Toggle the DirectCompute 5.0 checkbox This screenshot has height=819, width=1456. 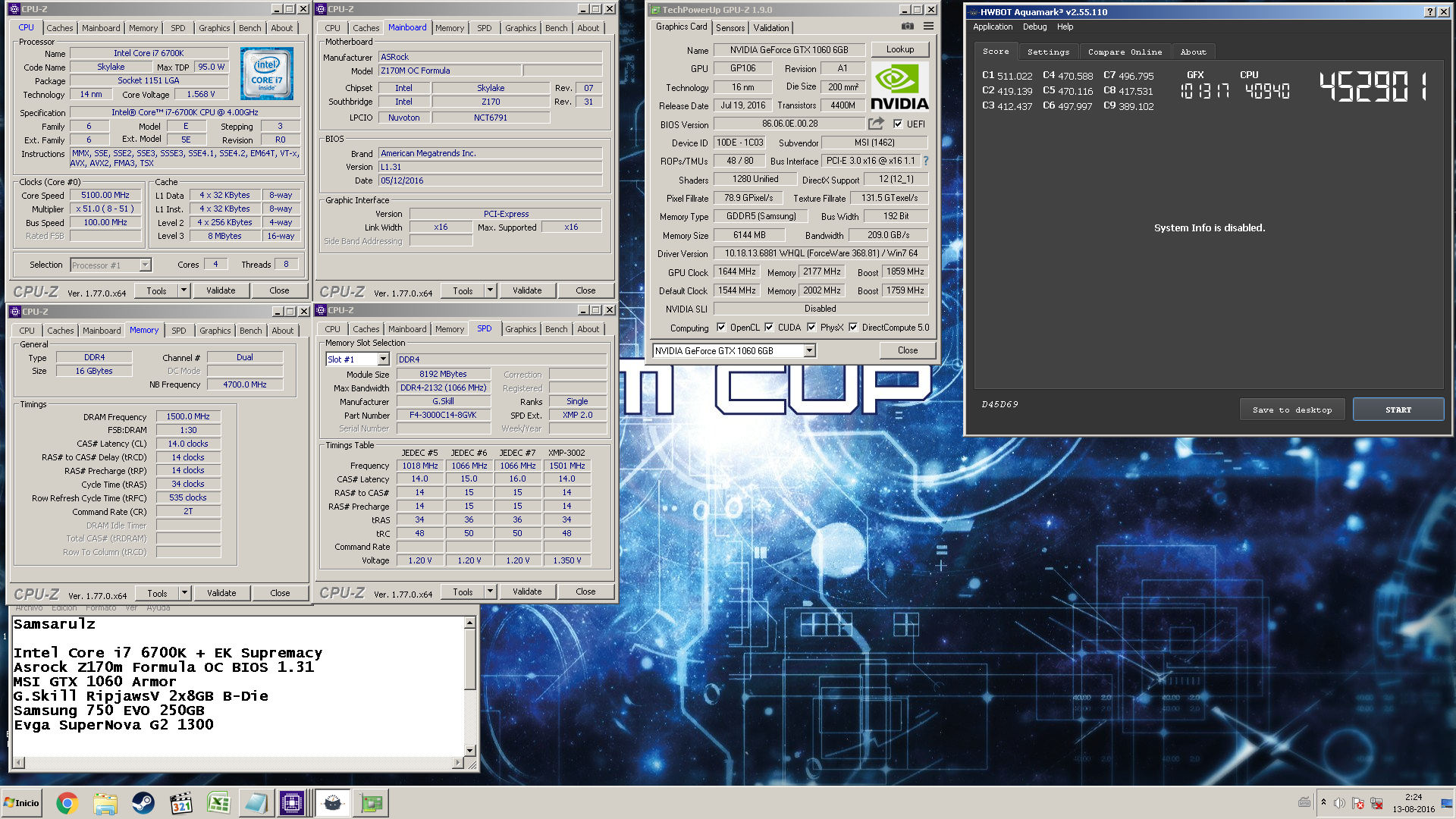(853, 328)
